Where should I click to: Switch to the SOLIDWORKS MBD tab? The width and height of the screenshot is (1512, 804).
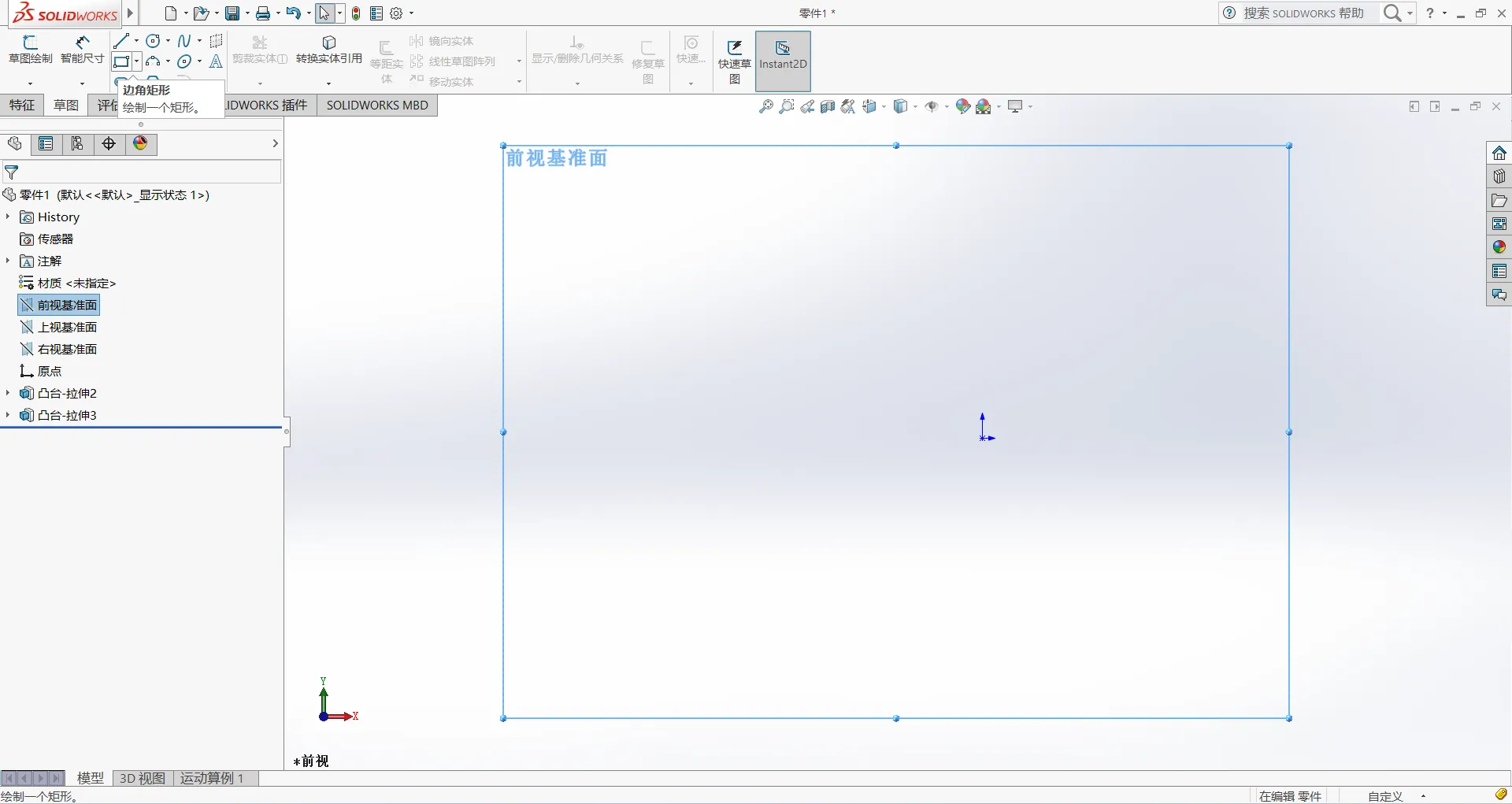point(377,105)
